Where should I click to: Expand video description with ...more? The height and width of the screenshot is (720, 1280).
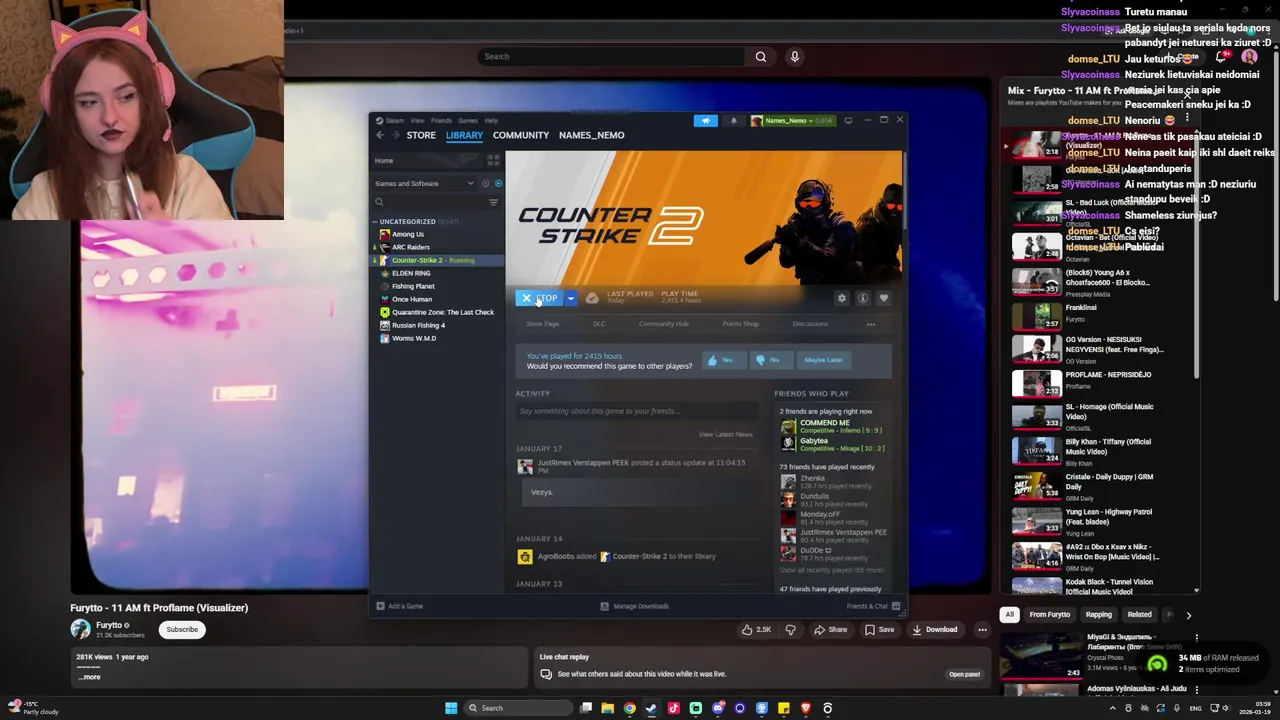pos(89,677)
